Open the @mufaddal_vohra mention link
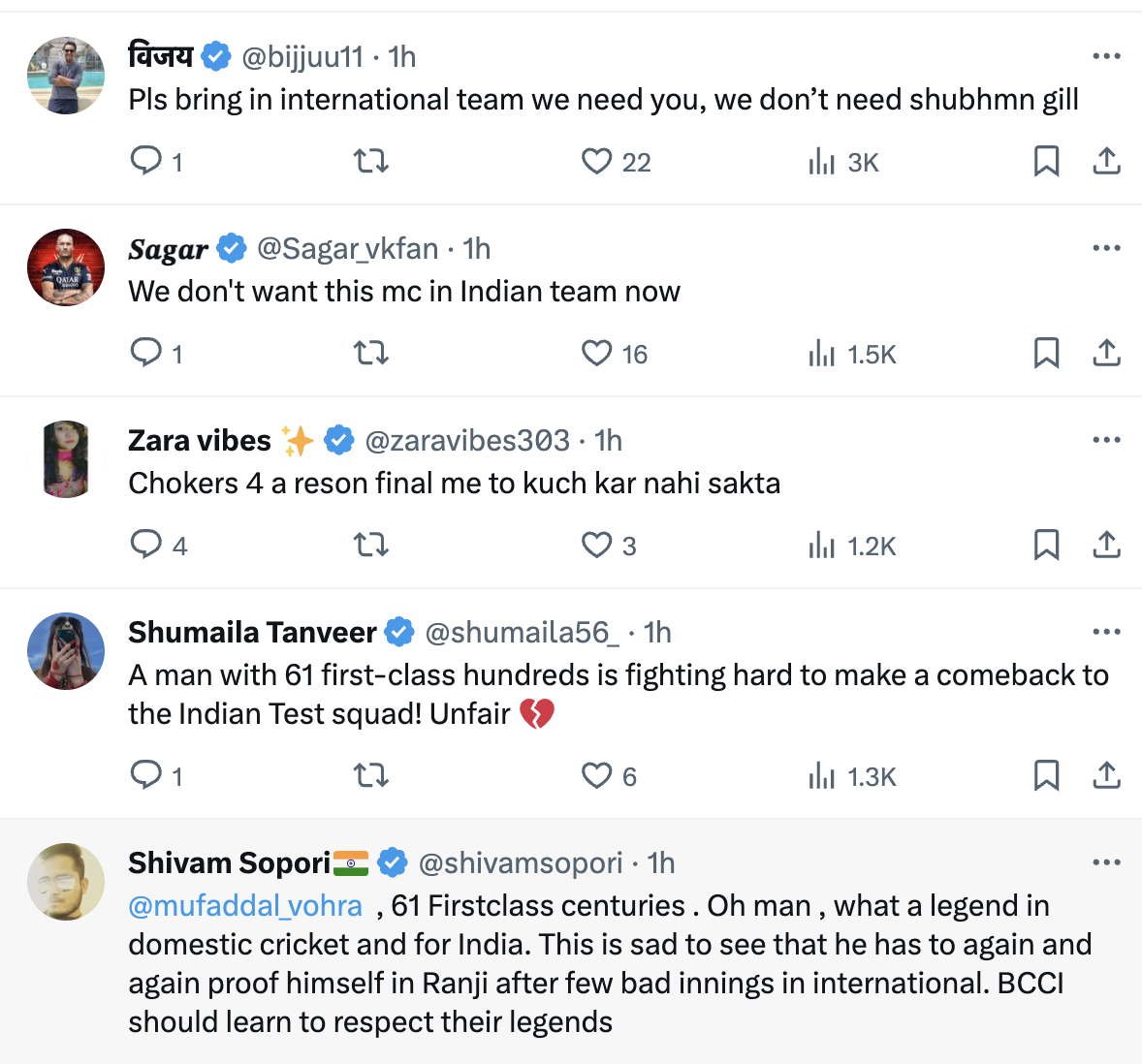Screen dimensions: 1142x1064 click(245, 906)
